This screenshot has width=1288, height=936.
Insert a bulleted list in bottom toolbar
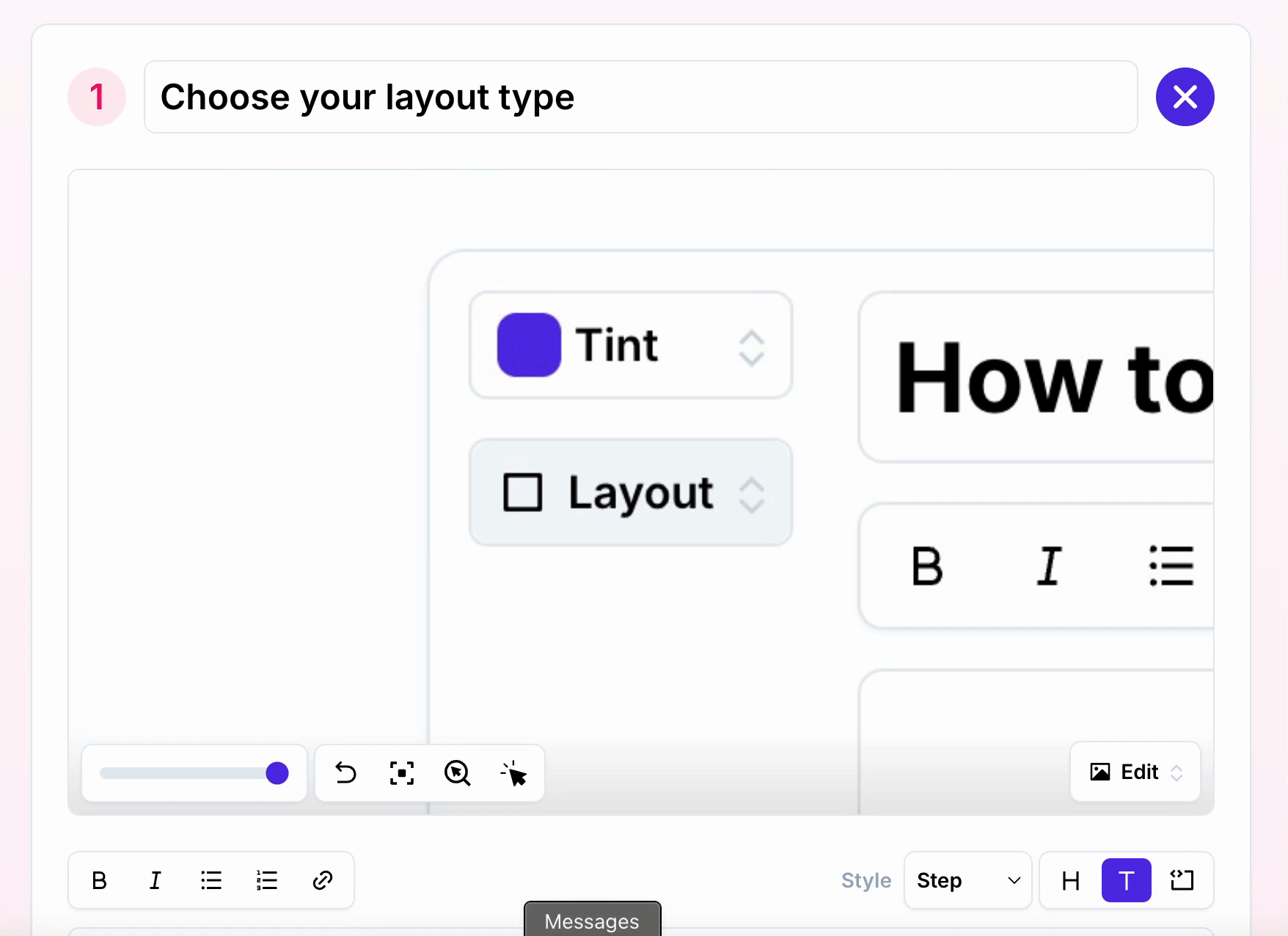point(211,880)
